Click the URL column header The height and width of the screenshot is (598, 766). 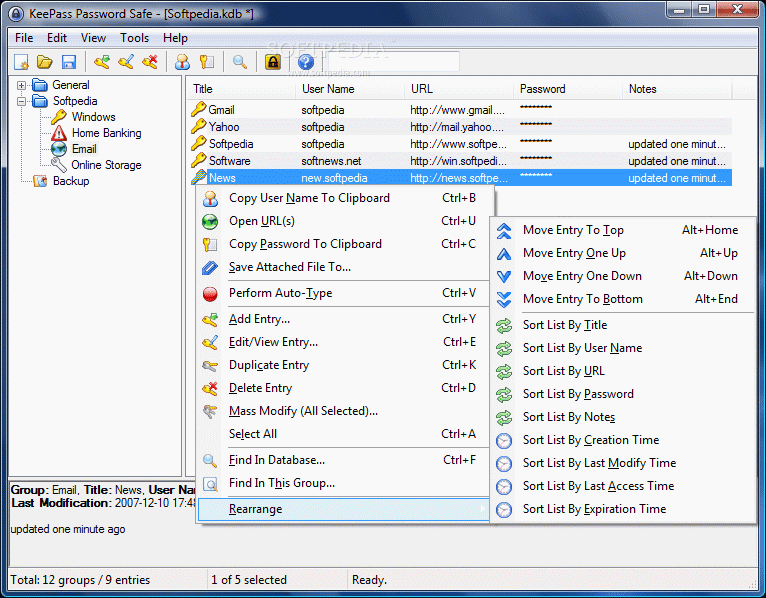coord(459,89)
